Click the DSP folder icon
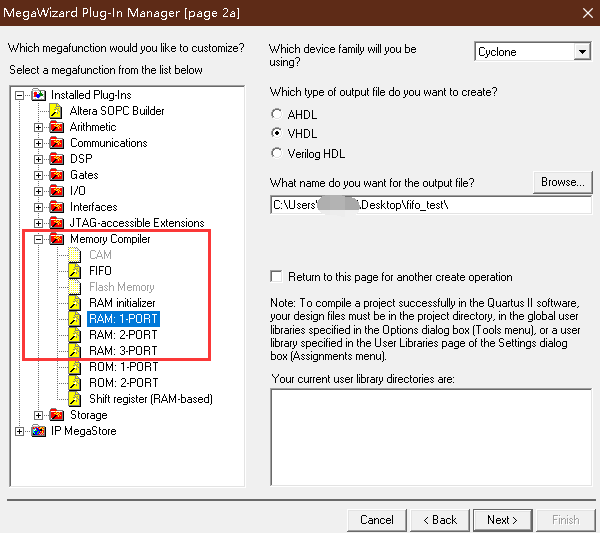Viewport: 600px width, 533px height. [x=57, y=159]
